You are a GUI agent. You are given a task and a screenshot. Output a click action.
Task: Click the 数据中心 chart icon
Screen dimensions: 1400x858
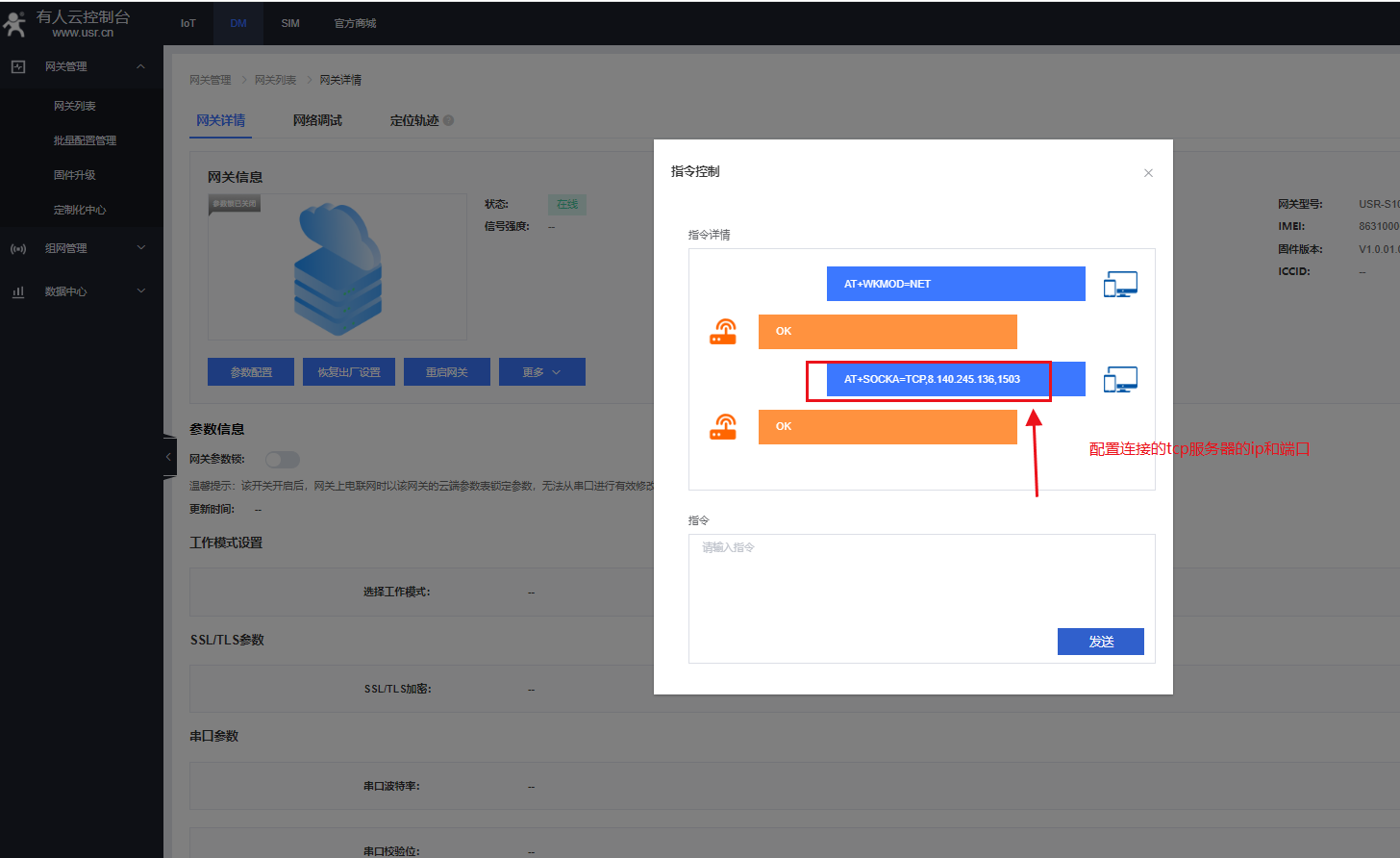(x=18, y=291)
